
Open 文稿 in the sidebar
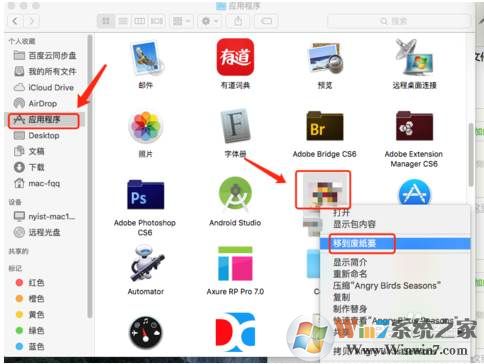click(x=29, y=151)
